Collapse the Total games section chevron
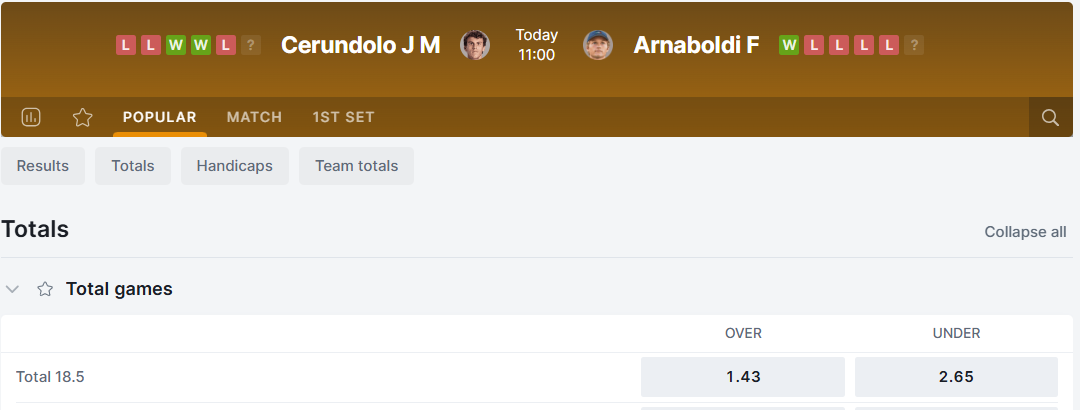The height and width of the screenshot is (410, 1080). (x=13, y=289)
